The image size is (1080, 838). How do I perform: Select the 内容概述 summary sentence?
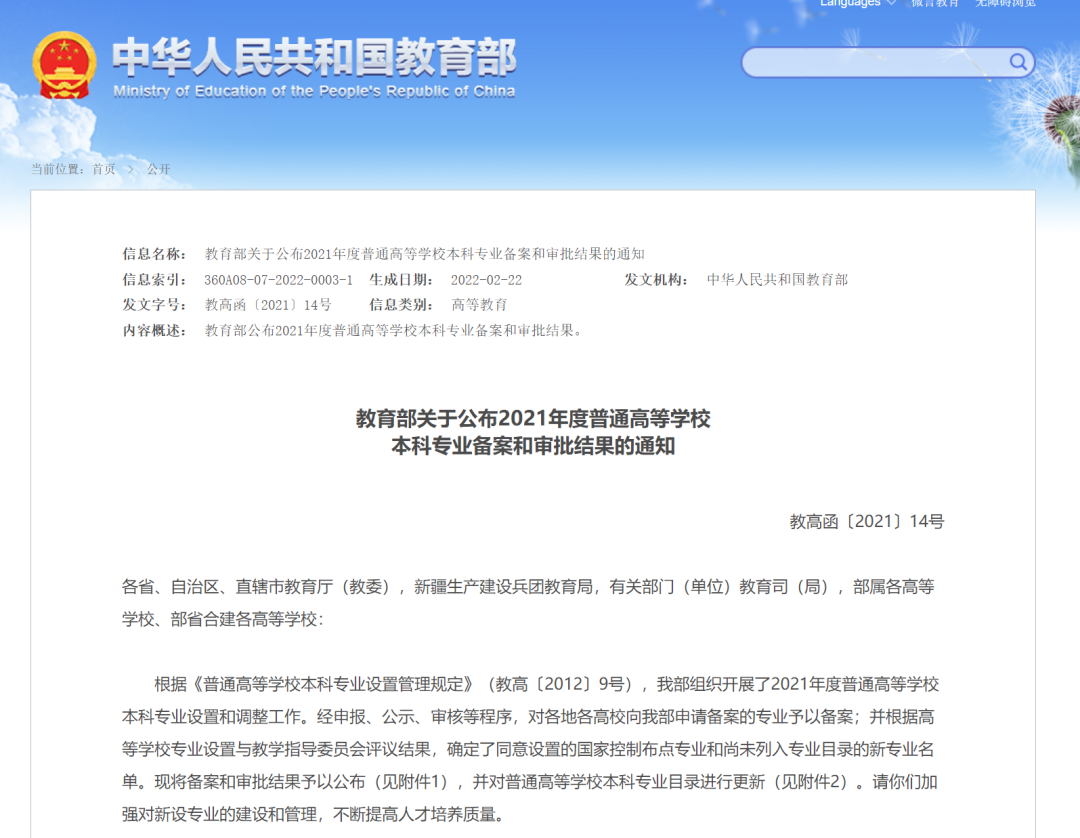coord(394,331)
